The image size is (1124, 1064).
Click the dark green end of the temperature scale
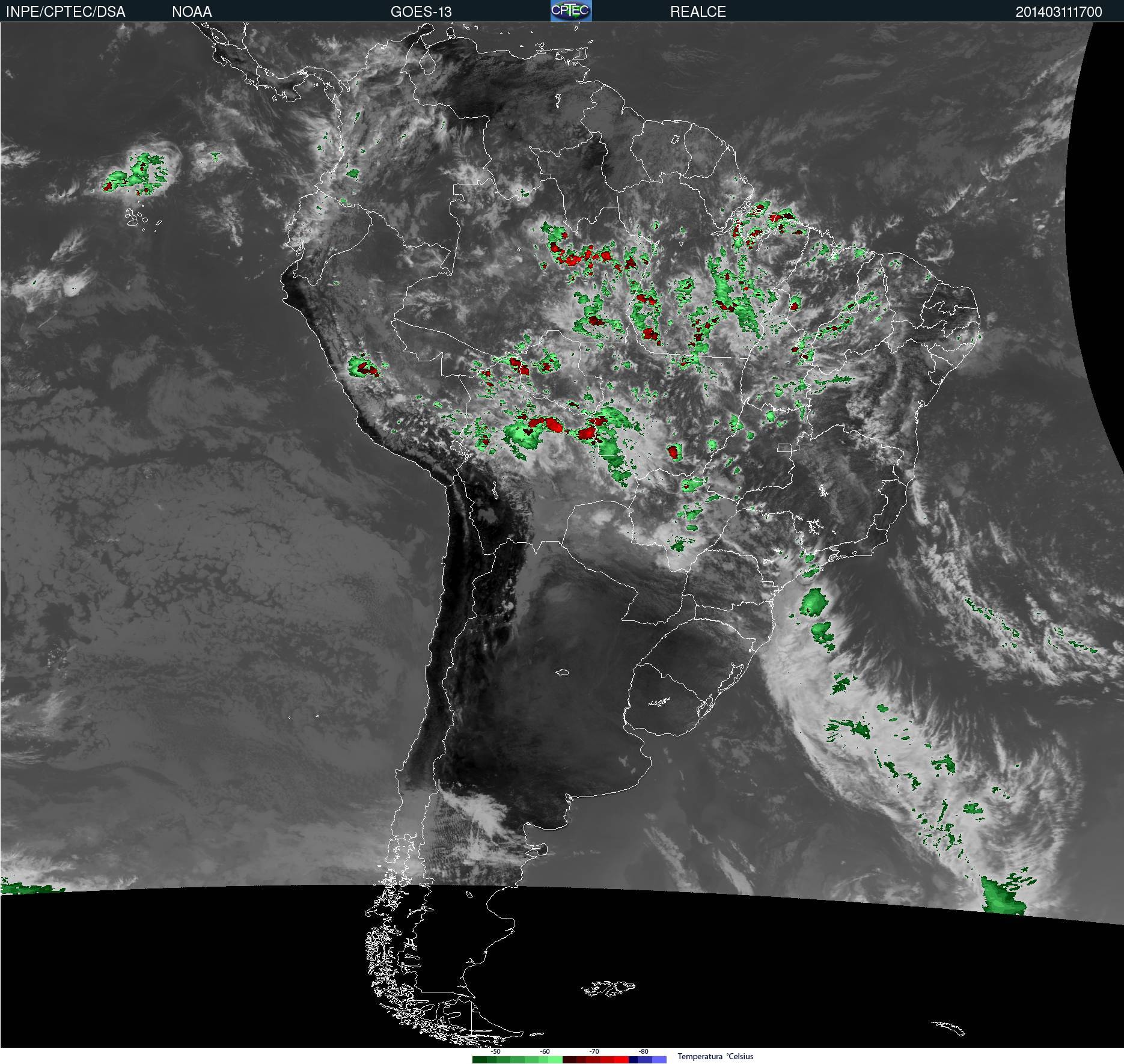point(480,1060)
